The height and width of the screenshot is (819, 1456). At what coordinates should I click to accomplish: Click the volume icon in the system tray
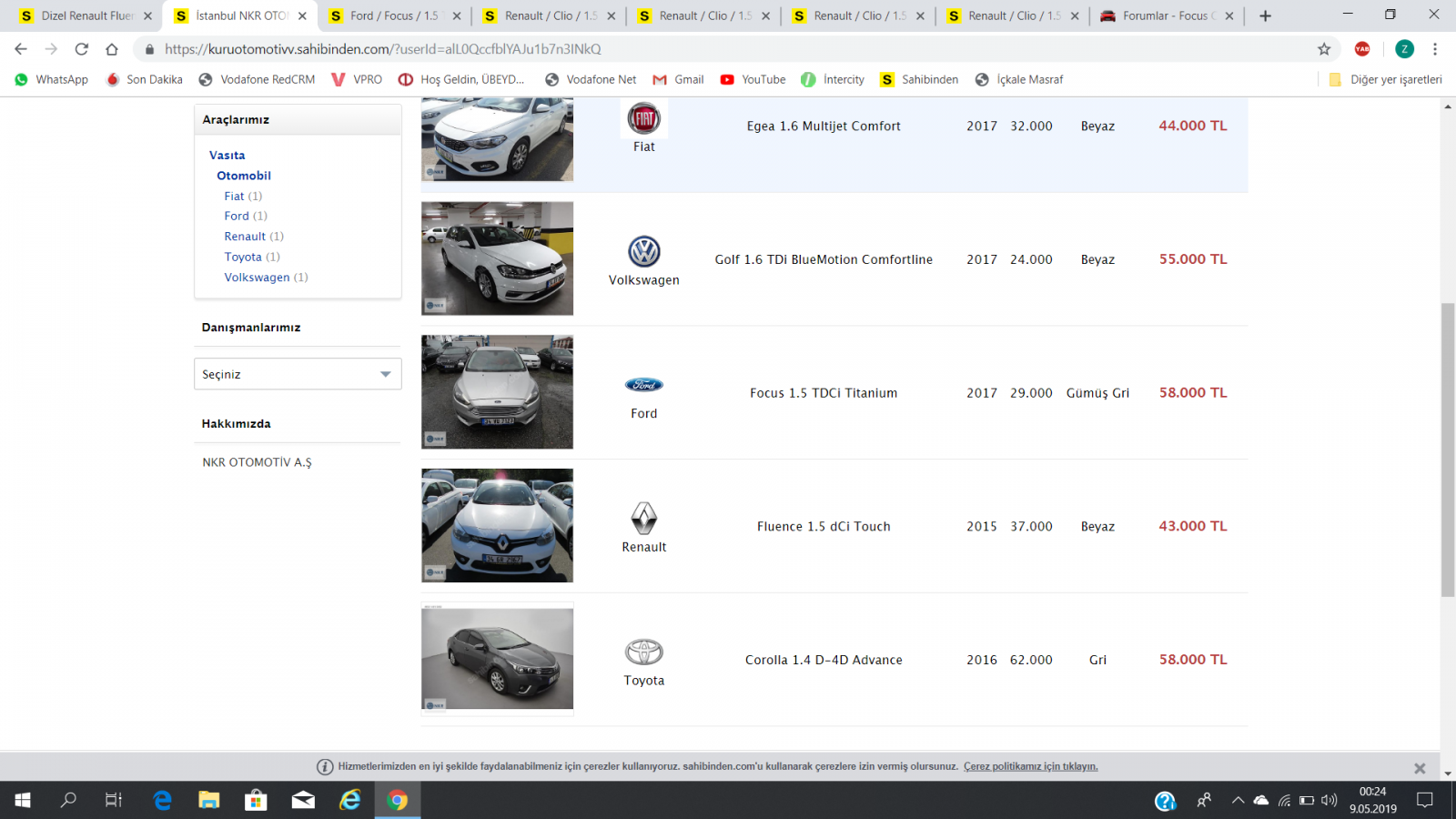coord(1330,800)
